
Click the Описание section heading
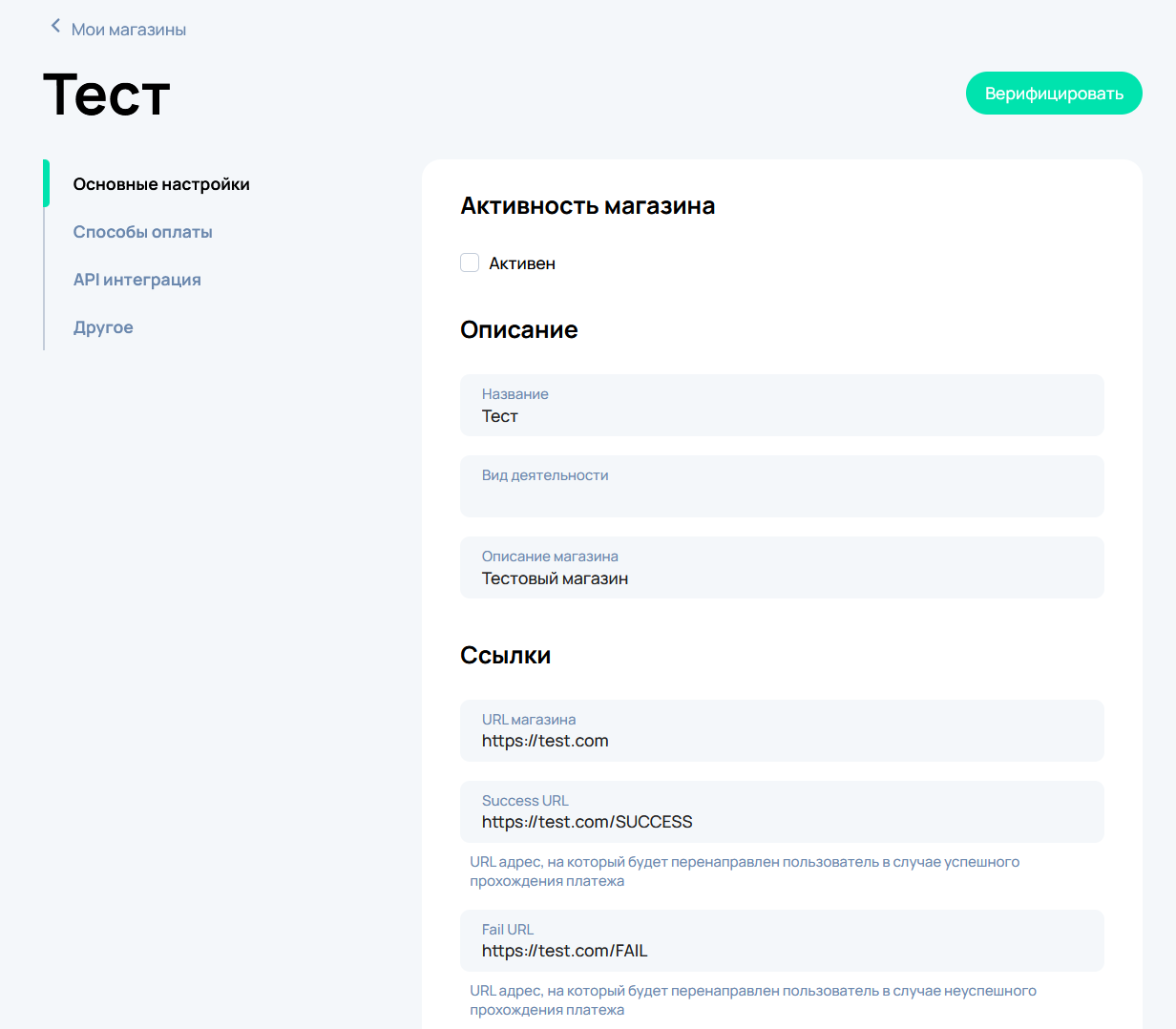[x=518, y=330]
